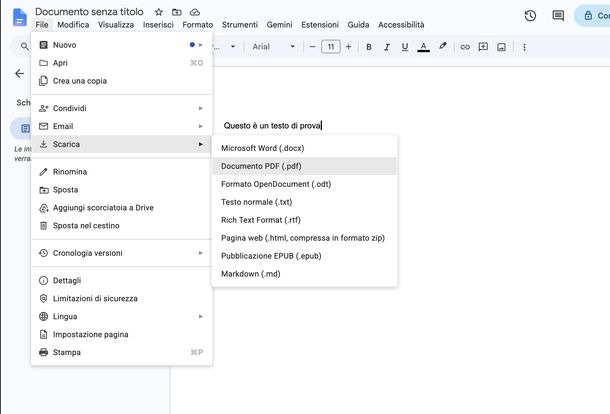Open the text color picker
The width and height of the screenshot is (610, 414).
[x=423, y=47]
